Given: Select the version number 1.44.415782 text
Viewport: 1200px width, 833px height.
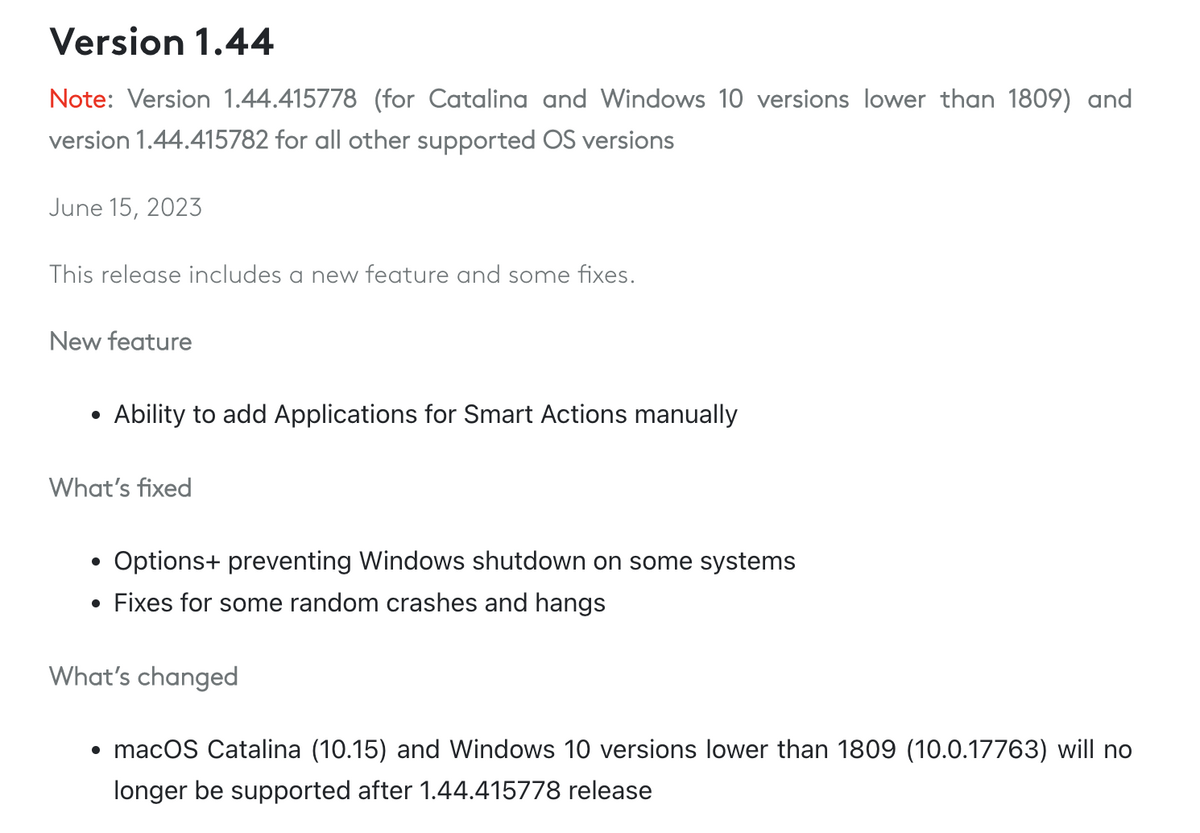Looking at the screenshot, I should (x=201, y=140).
